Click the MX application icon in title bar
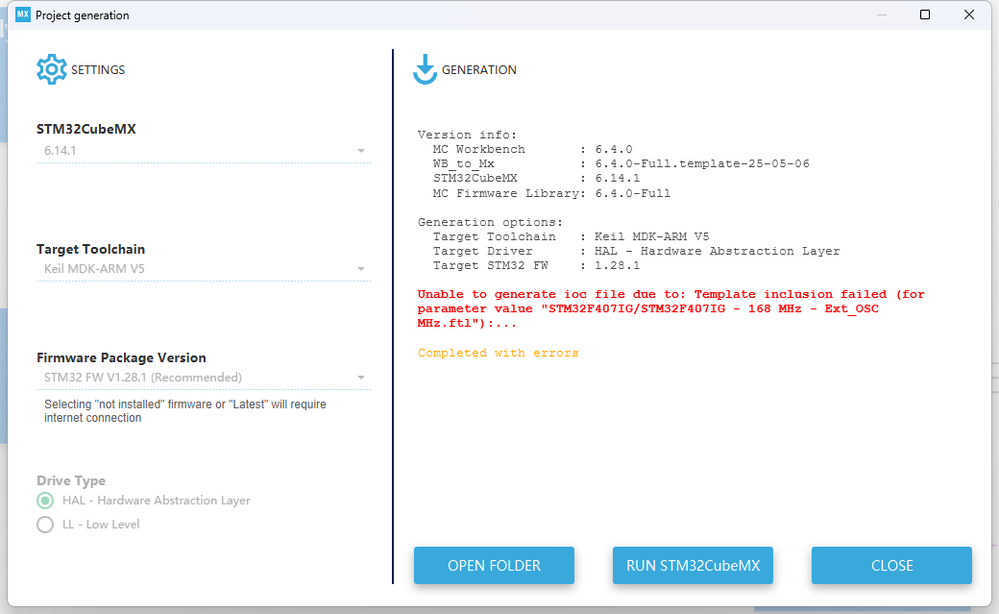999x614 pixels. pos(23,14)
